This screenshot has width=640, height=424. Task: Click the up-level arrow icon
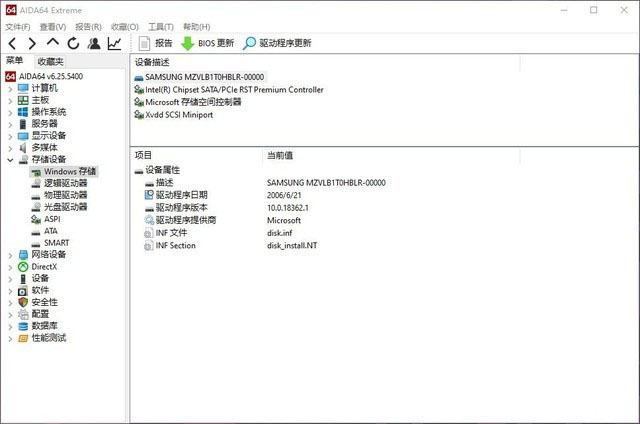(53, 42)
